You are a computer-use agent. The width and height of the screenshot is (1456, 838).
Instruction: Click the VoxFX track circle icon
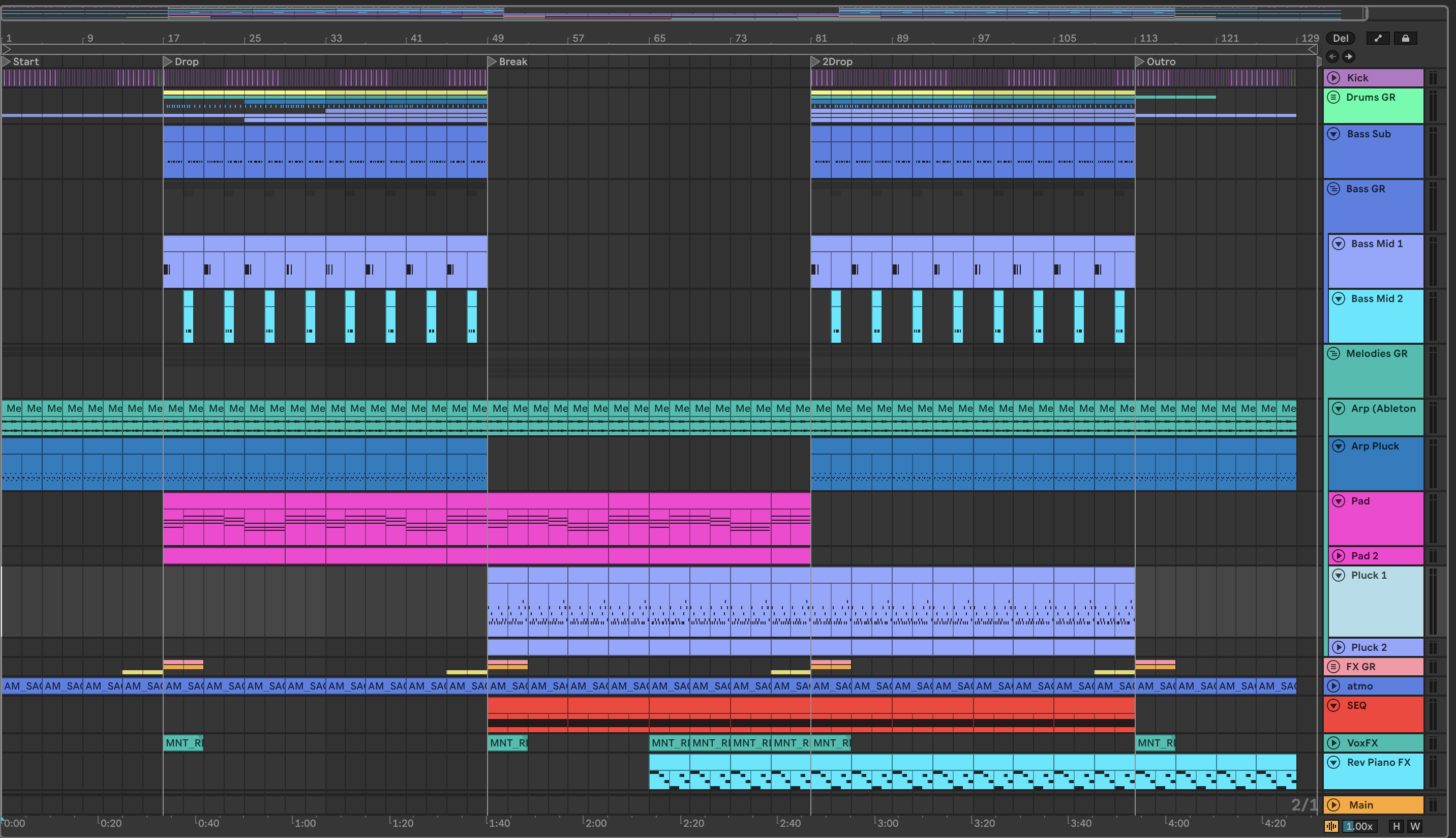(1334, 742)
